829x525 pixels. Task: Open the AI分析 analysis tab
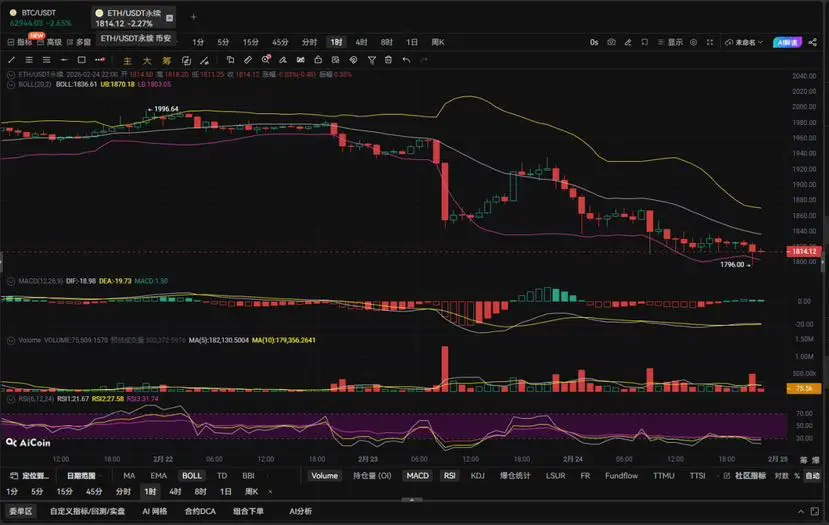pos(300,511)
